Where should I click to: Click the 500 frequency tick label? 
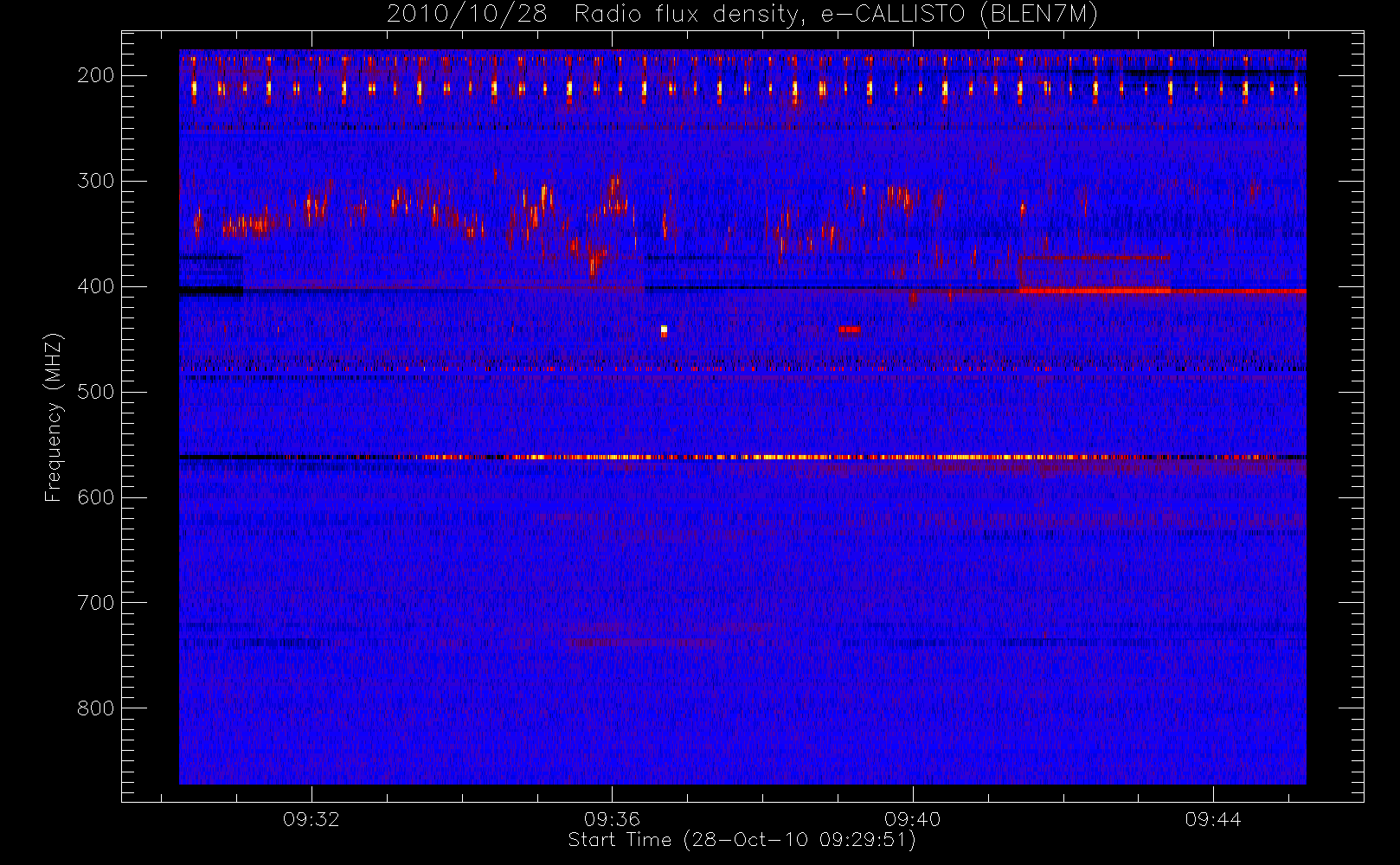coord(96,392)
